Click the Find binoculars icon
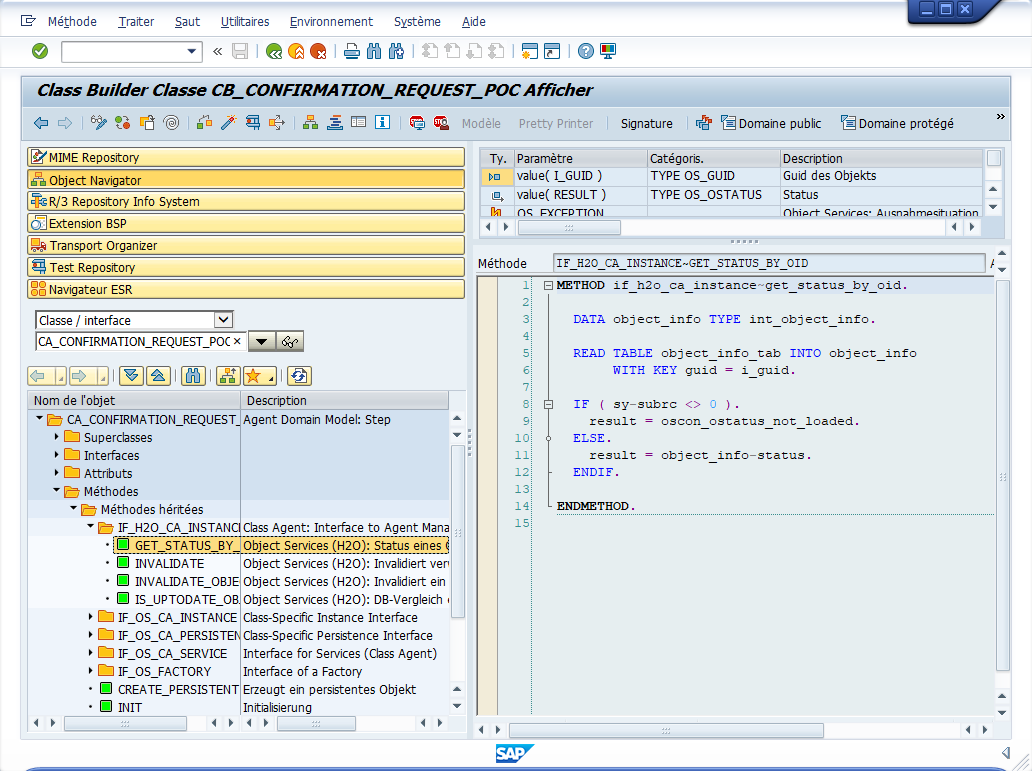The height and width of the screenshot is (771, 1032). tap(374, 51)
